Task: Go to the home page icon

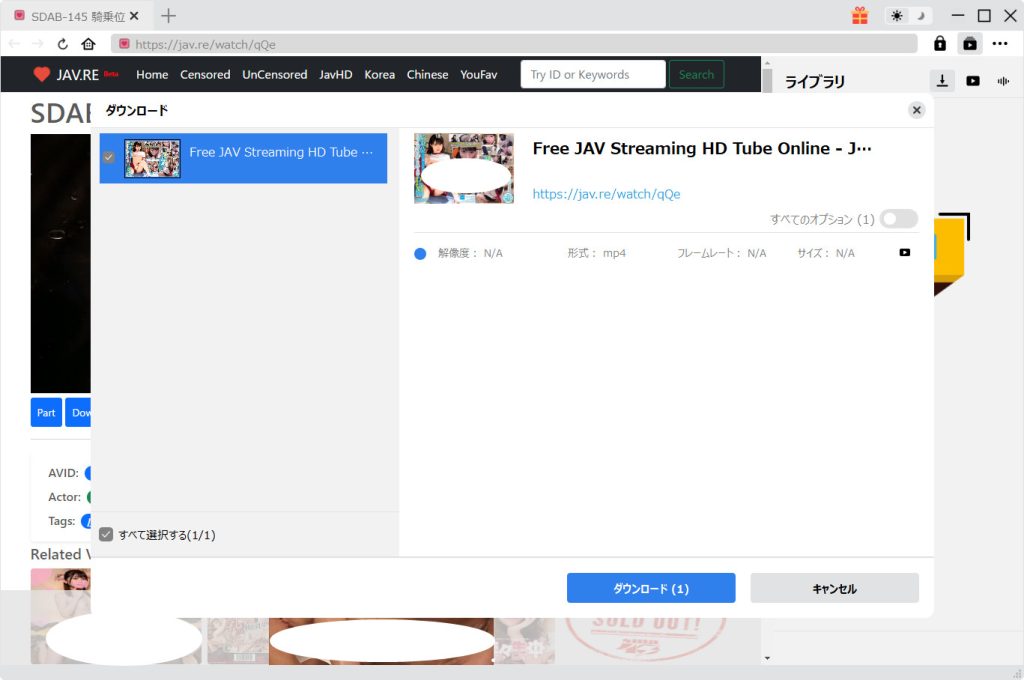Action: tap(88, 44)
